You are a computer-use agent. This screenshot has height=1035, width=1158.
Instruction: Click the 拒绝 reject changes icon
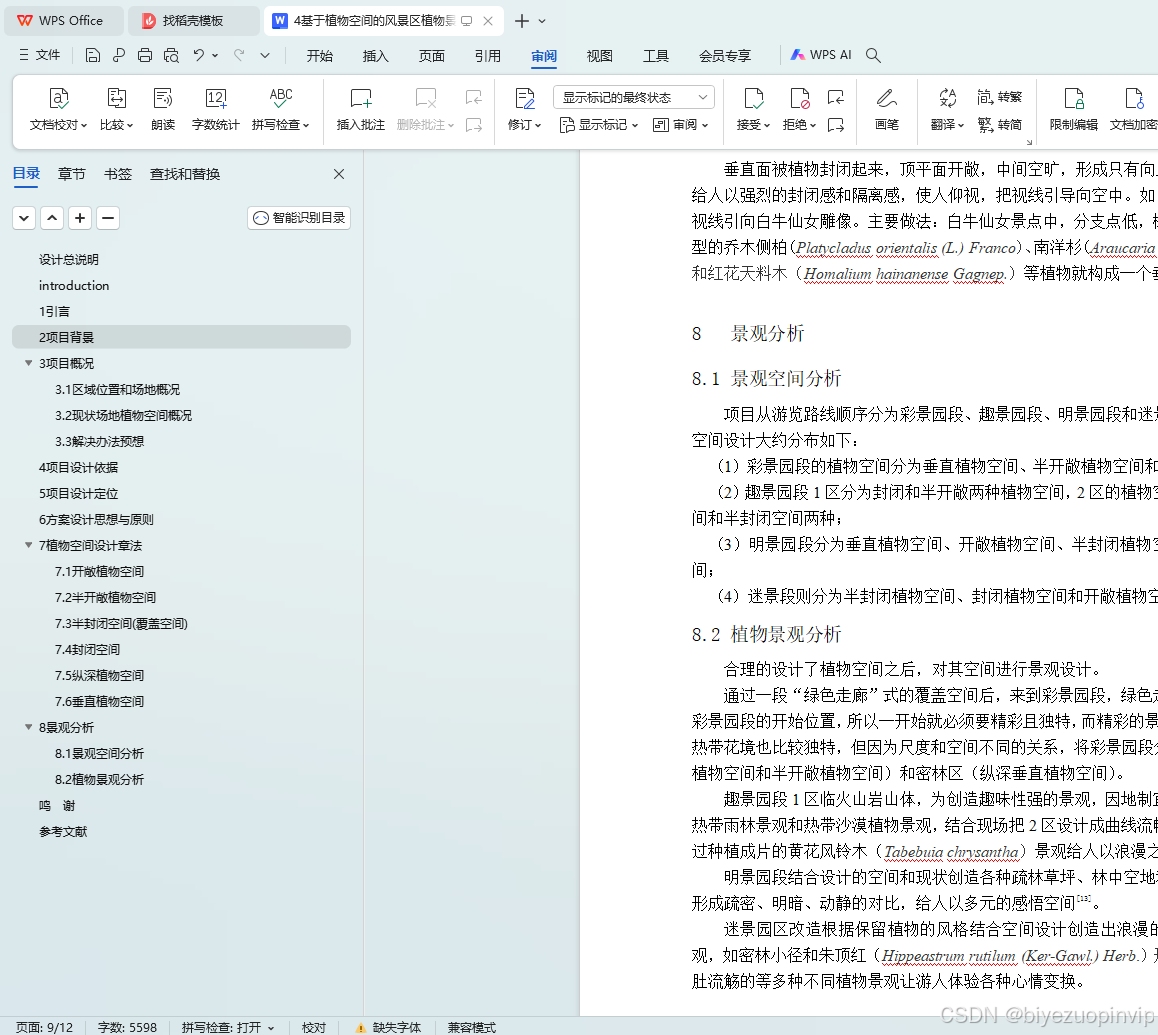(799, 98)
